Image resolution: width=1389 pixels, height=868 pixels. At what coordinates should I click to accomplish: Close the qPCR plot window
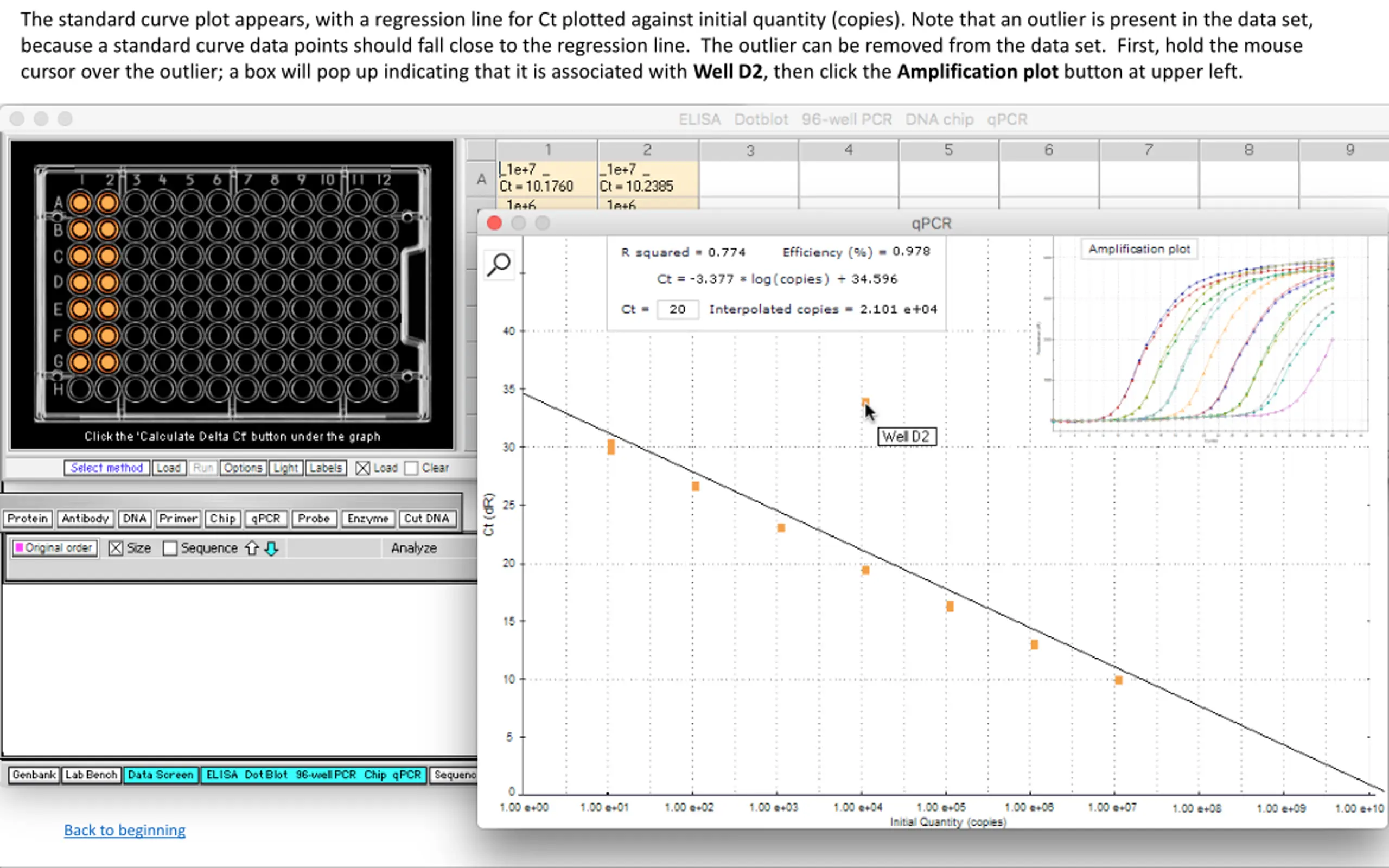(x=494, y=224)
